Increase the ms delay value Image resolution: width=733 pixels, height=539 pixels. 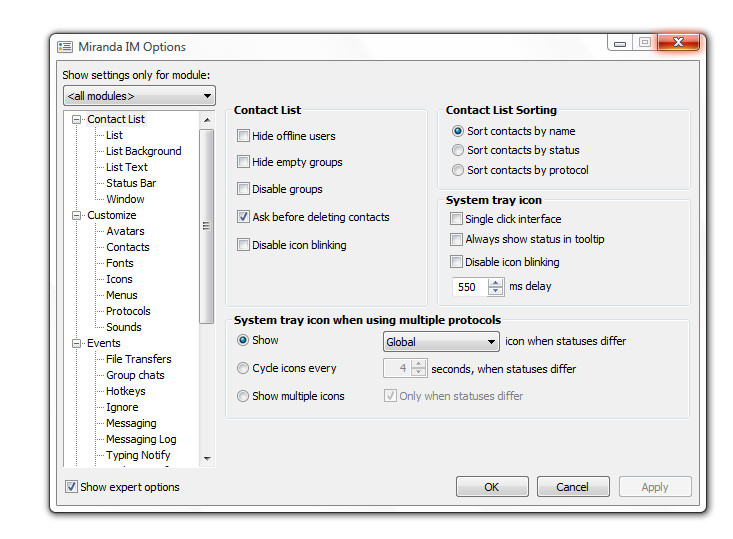496,282
